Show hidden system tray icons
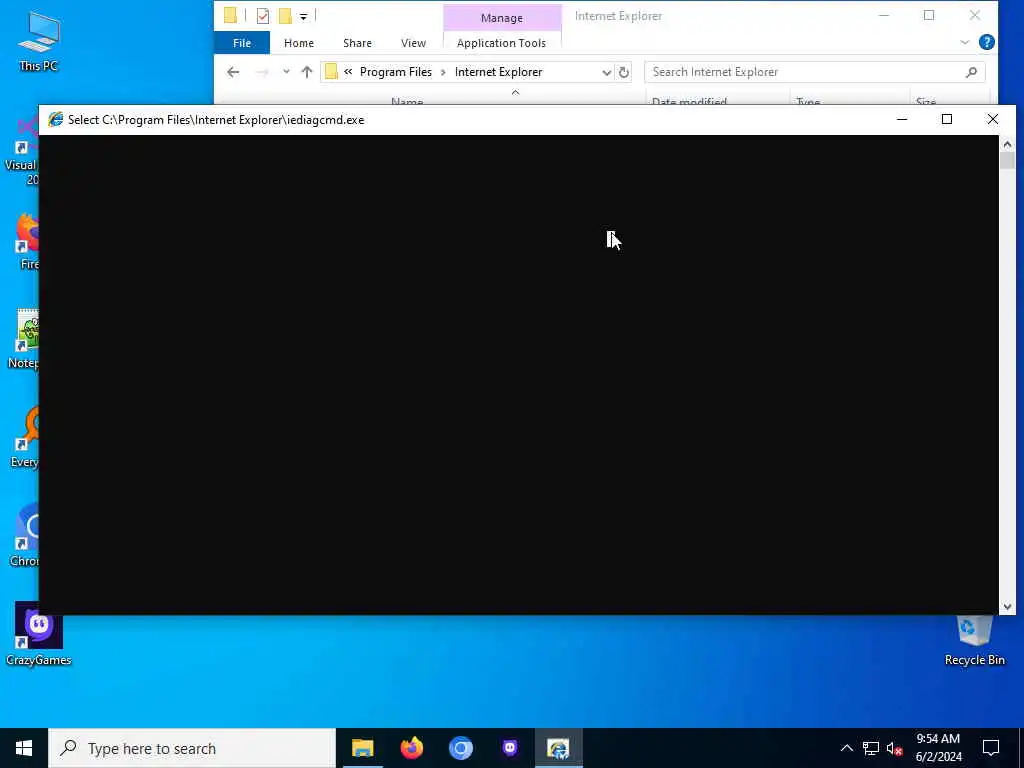The image size is (1024, 768). (x=846, y=748)
